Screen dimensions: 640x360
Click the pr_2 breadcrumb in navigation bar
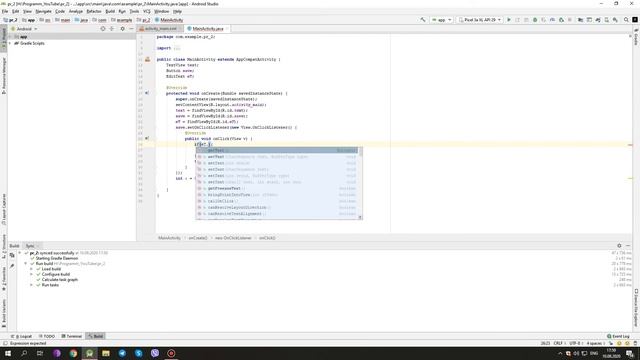[11, 20]
